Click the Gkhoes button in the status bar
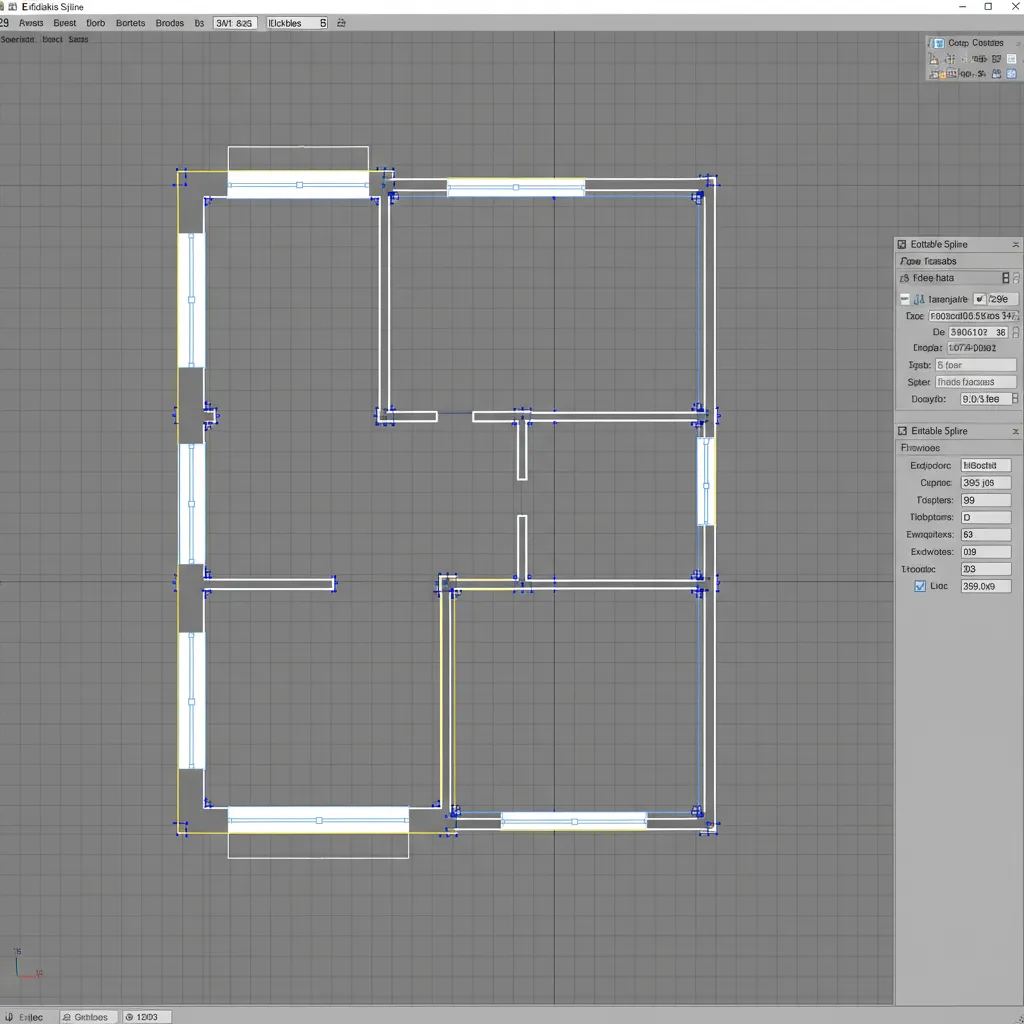This screenshot has height=1024, width=1024. coord(89,1016)
